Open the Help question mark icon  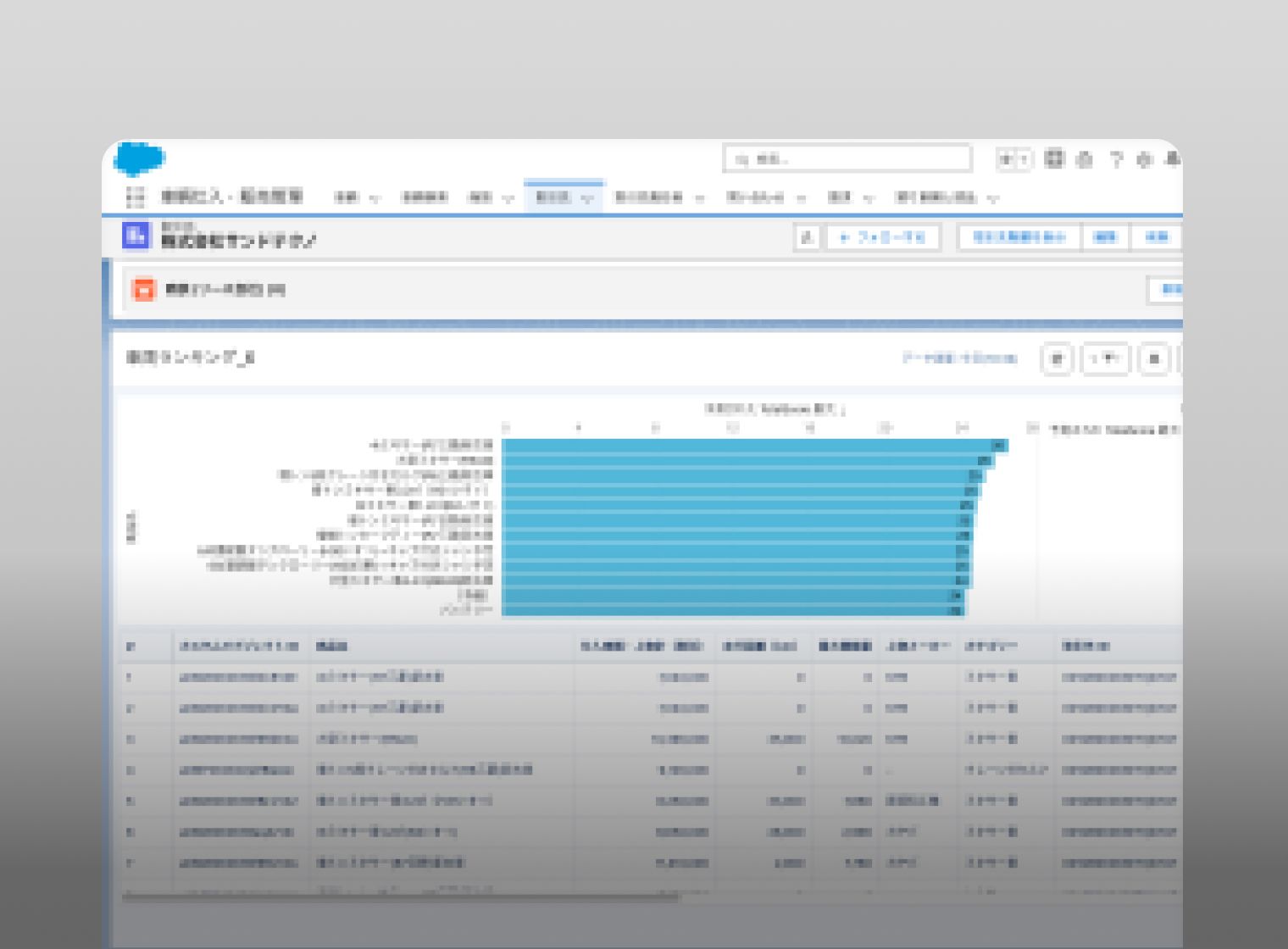1116,159
